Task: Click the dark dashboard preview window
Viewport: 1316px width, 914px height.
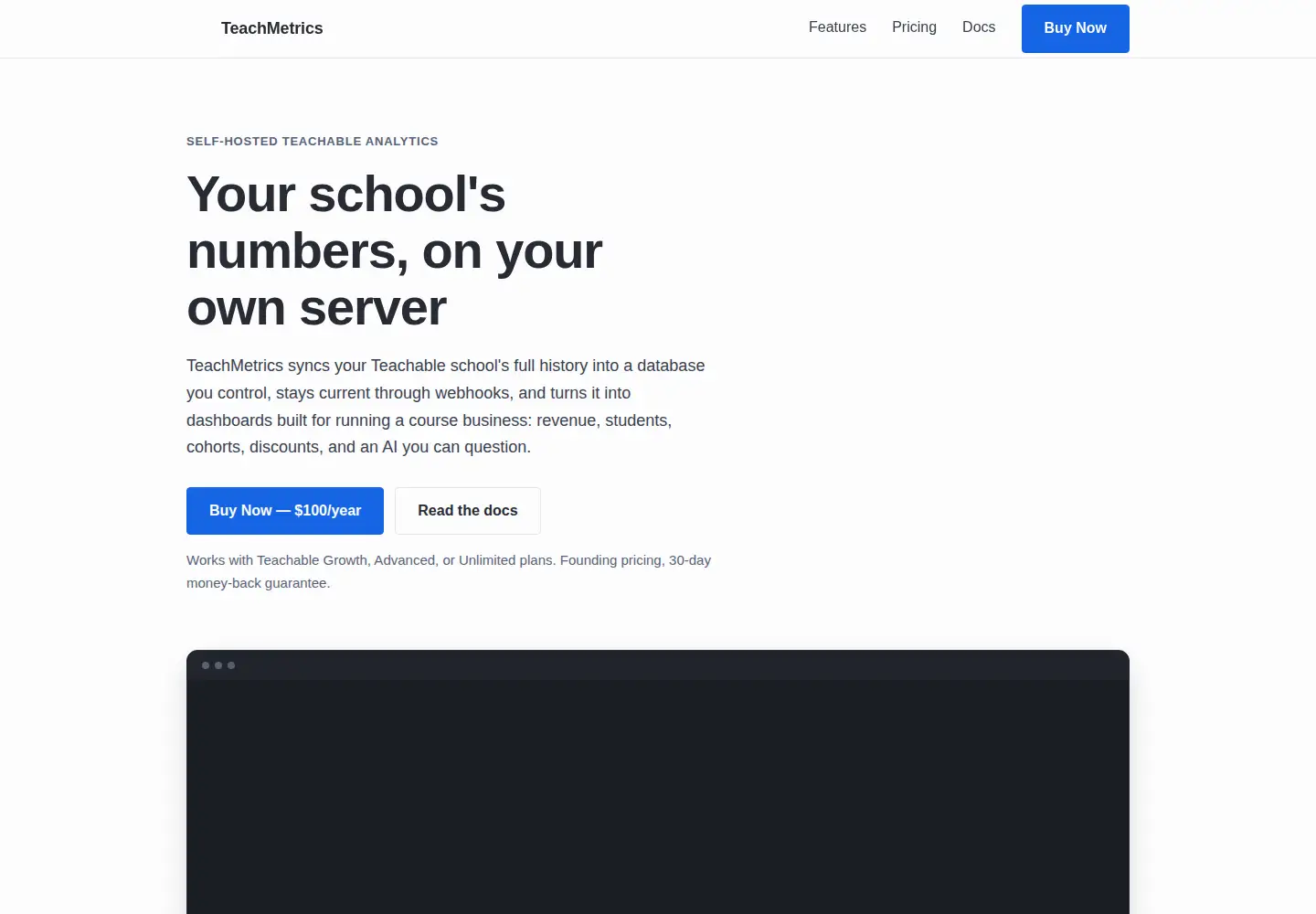Action: point(658,782)
